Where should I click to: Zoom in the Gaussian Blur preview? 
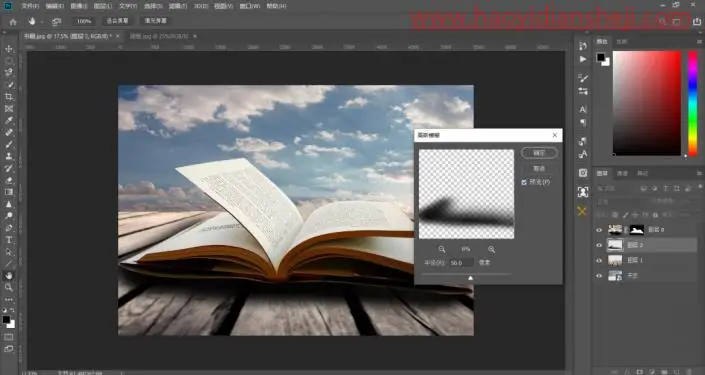point(491,249)
